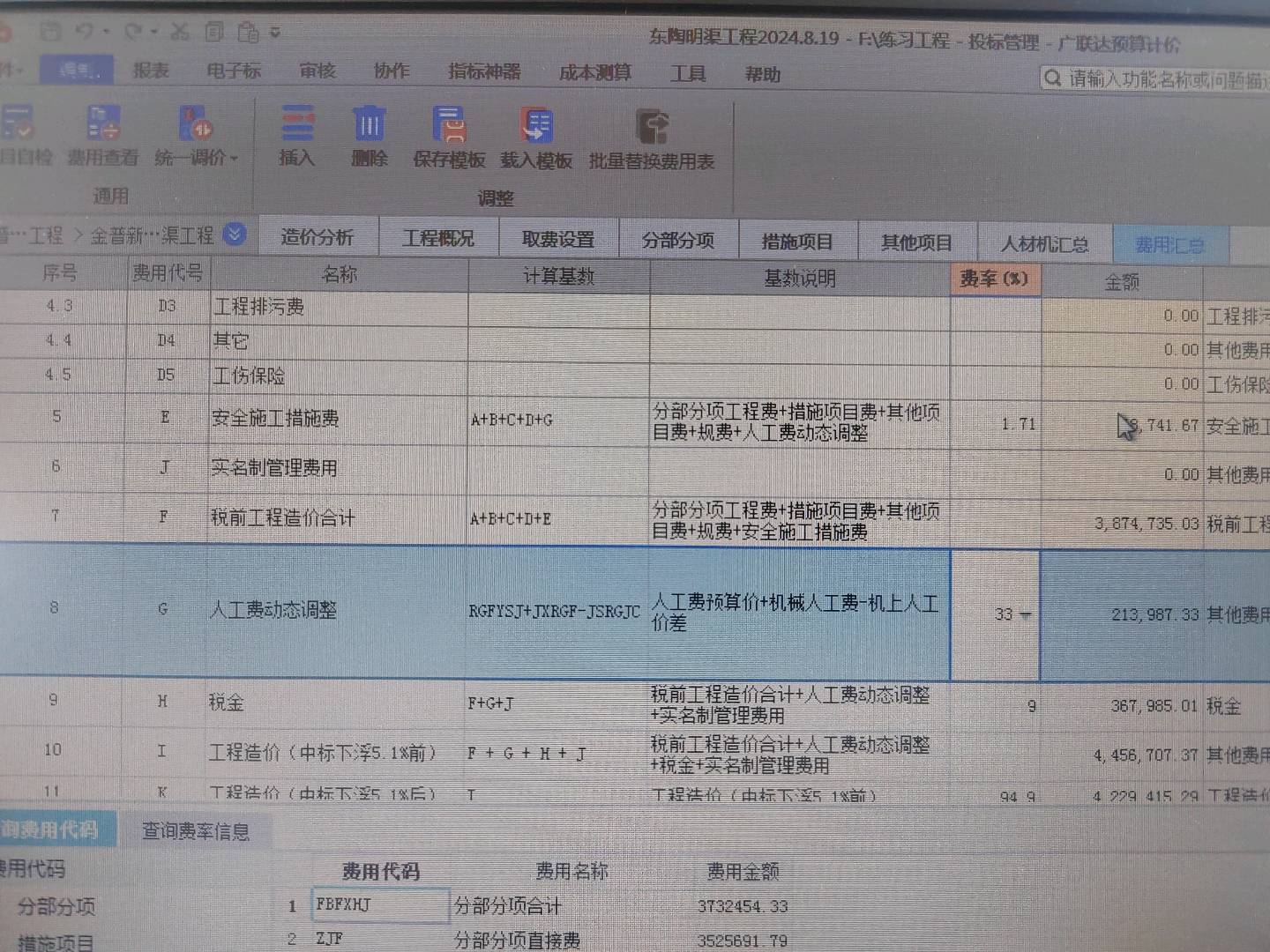Switch to the 工程概况 tab

pos(438,238)
